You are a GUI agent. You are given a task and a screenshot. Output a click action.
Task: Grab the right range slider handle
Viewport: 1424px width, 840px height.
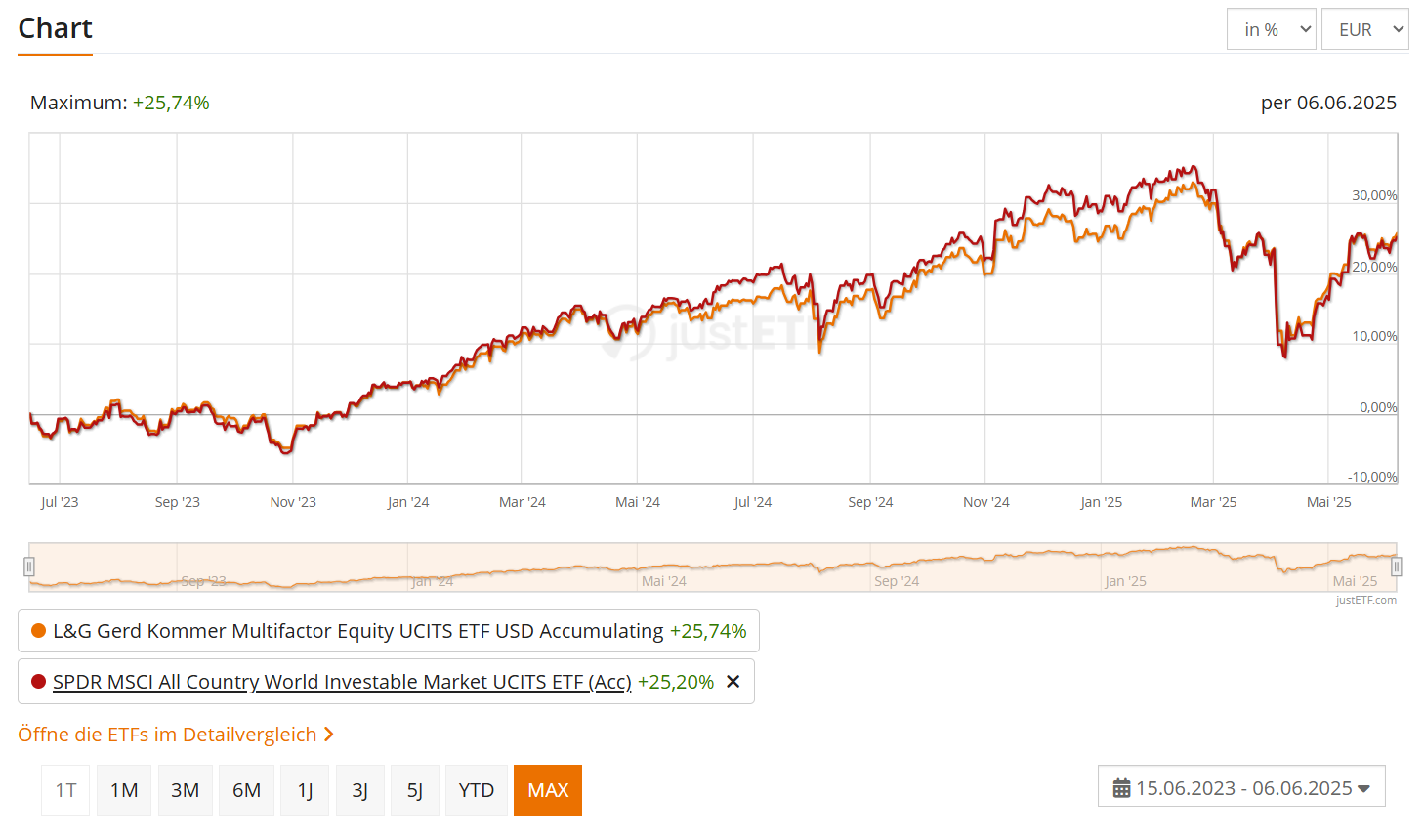pyautogui.click(x=1397, y=567)
